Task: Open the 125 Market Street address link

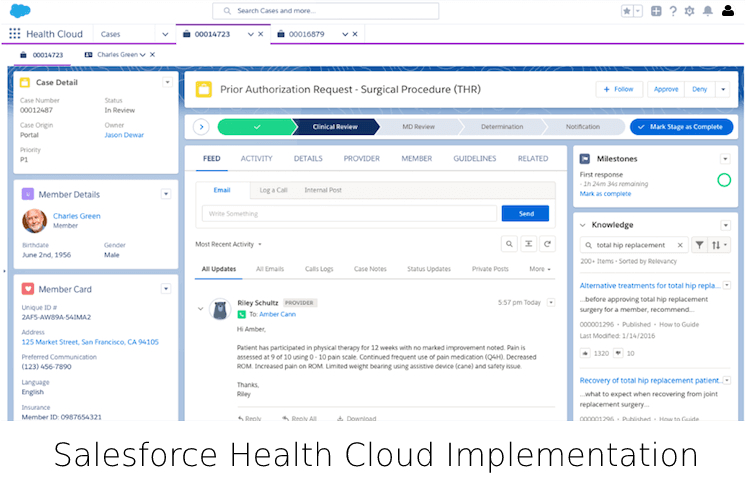Action: (x=90, y=342)
